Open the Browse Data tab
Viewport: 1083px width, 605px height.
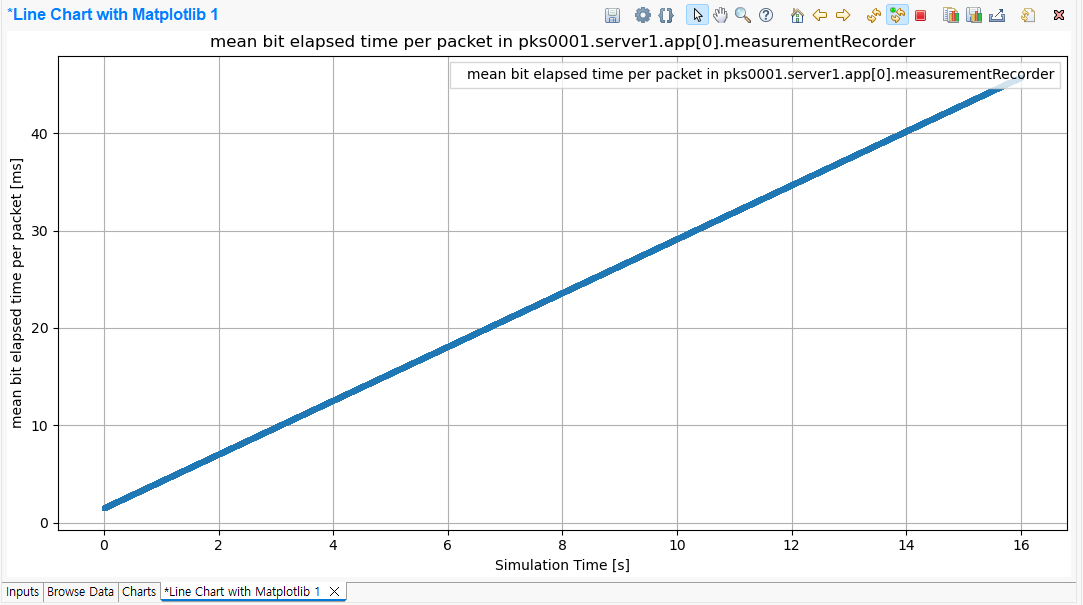pos(81,592)
